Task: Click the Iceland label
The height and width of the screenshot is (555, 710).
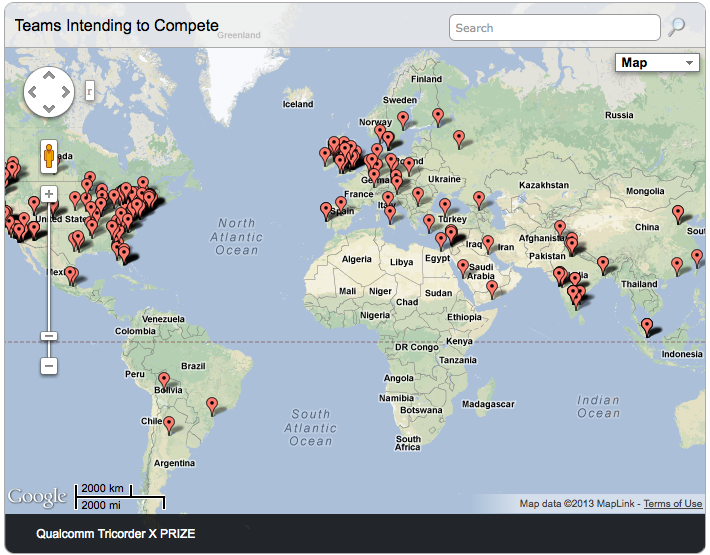Action: click(298, 104)
